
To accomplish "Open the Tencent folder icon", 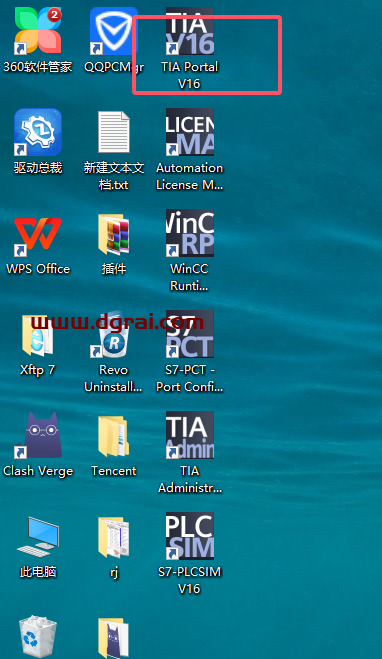I will (x=113, y=435).
